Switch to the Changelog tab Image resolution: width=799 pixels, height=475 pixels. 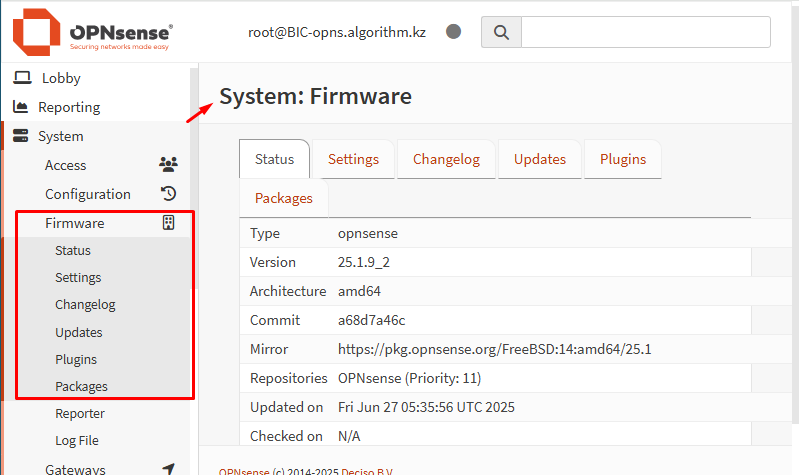tap(446, 159)
